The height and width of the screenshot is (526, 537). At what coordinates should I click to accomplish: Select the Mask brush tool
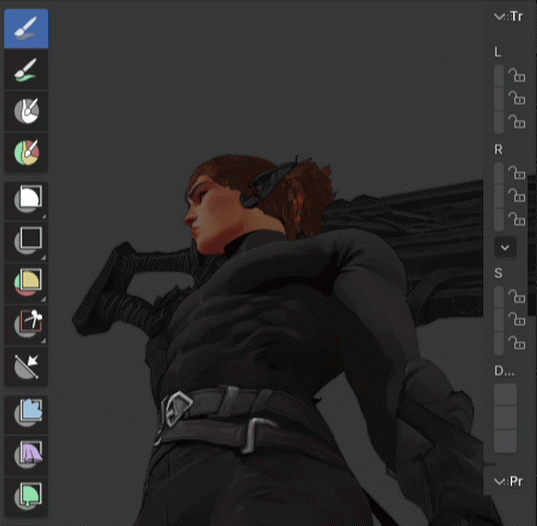pos(26,111)
